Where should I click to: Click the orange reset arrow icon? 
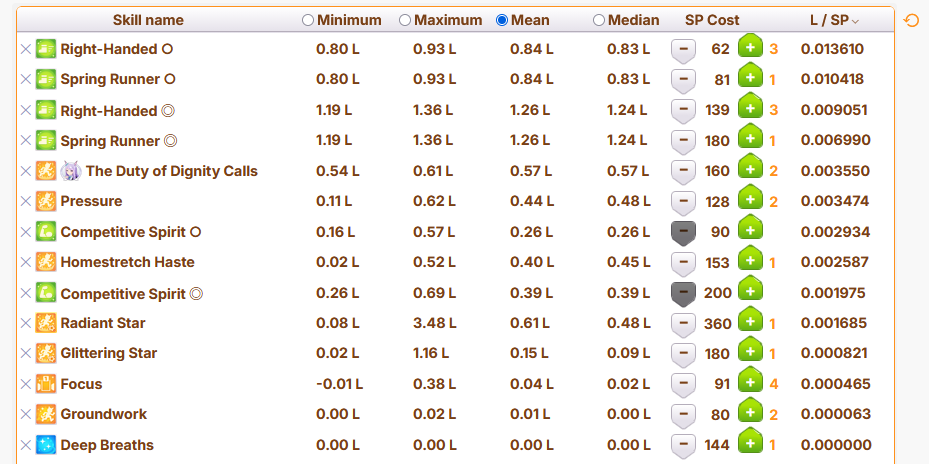[x=911, y=21]
